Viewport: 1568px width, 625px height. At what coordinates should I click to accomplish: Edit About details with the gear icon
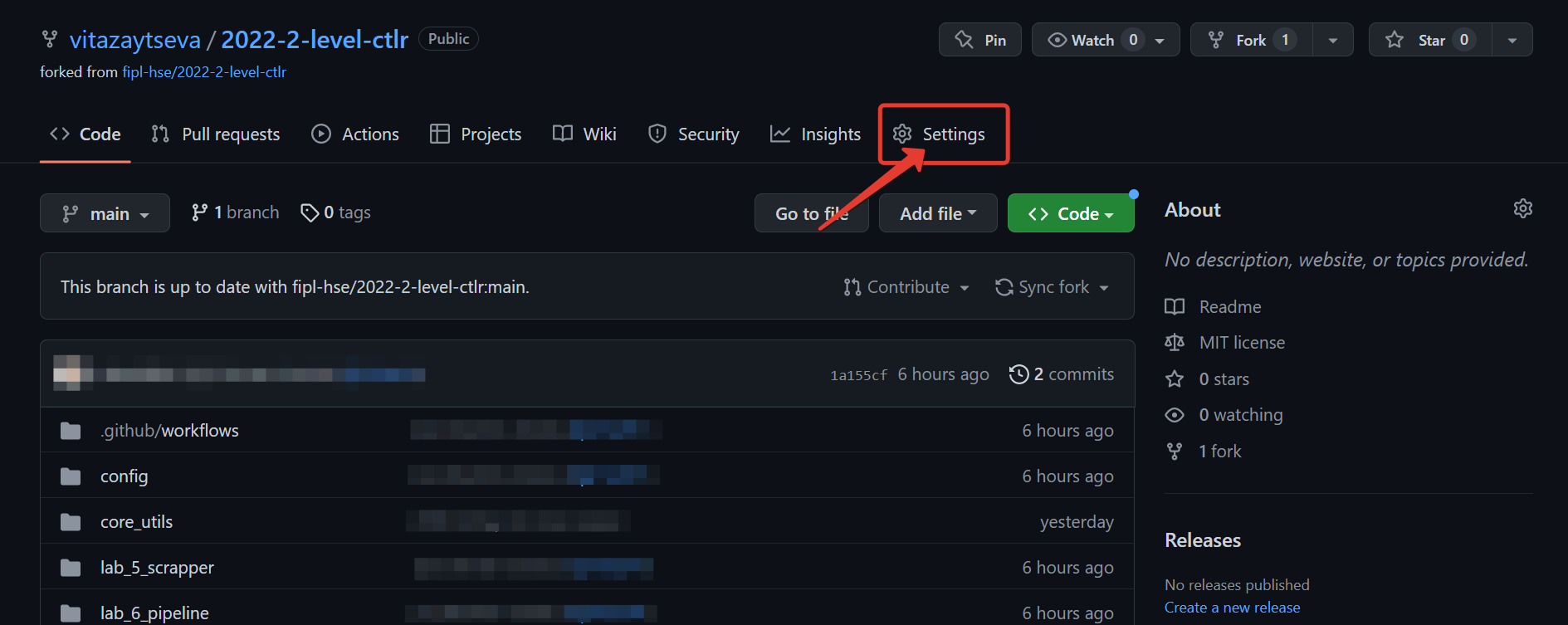1522,208
